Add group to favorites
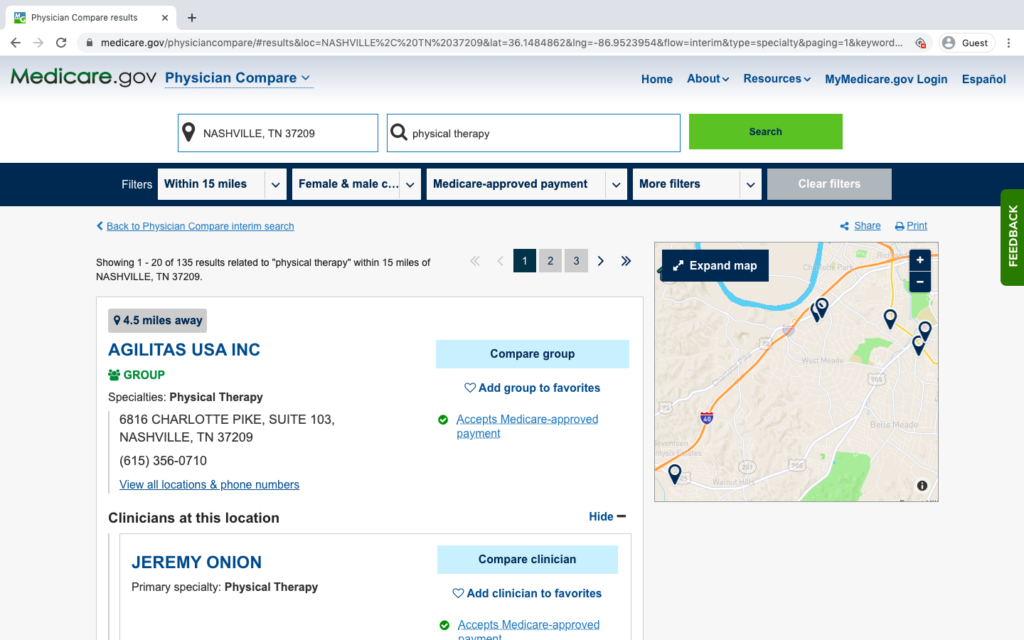This screenshot has width=1024, height=640. coord(532,388)
